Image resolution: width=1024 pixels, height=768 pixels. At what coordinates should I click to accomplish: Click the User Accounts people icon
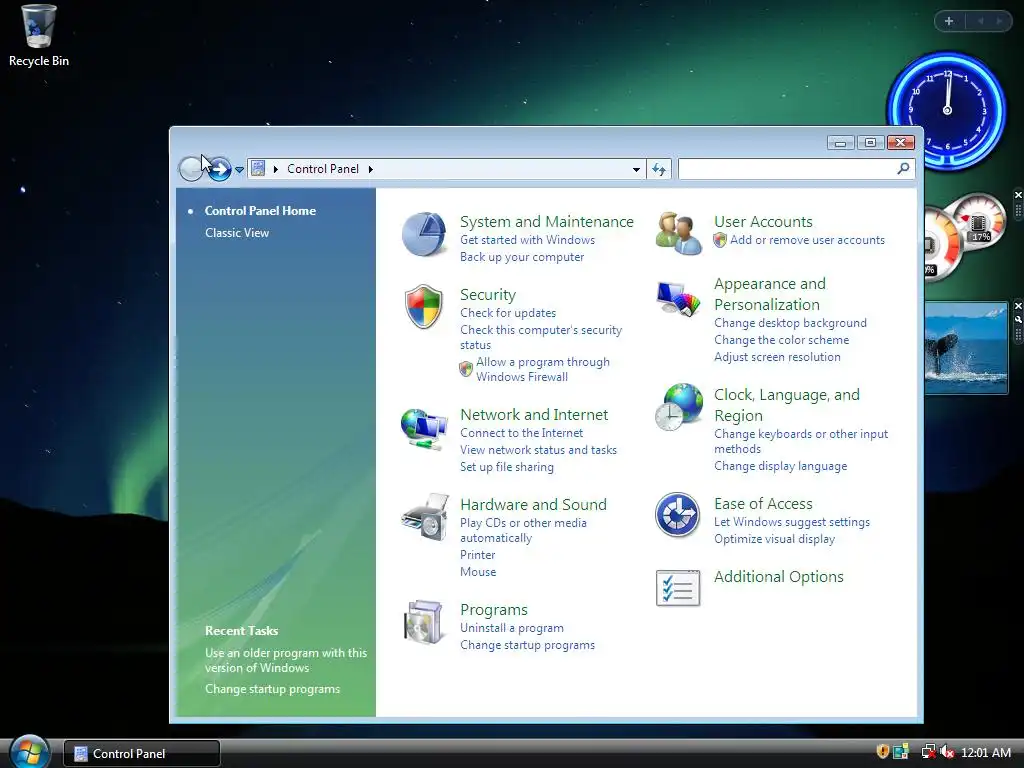[678, 233]
